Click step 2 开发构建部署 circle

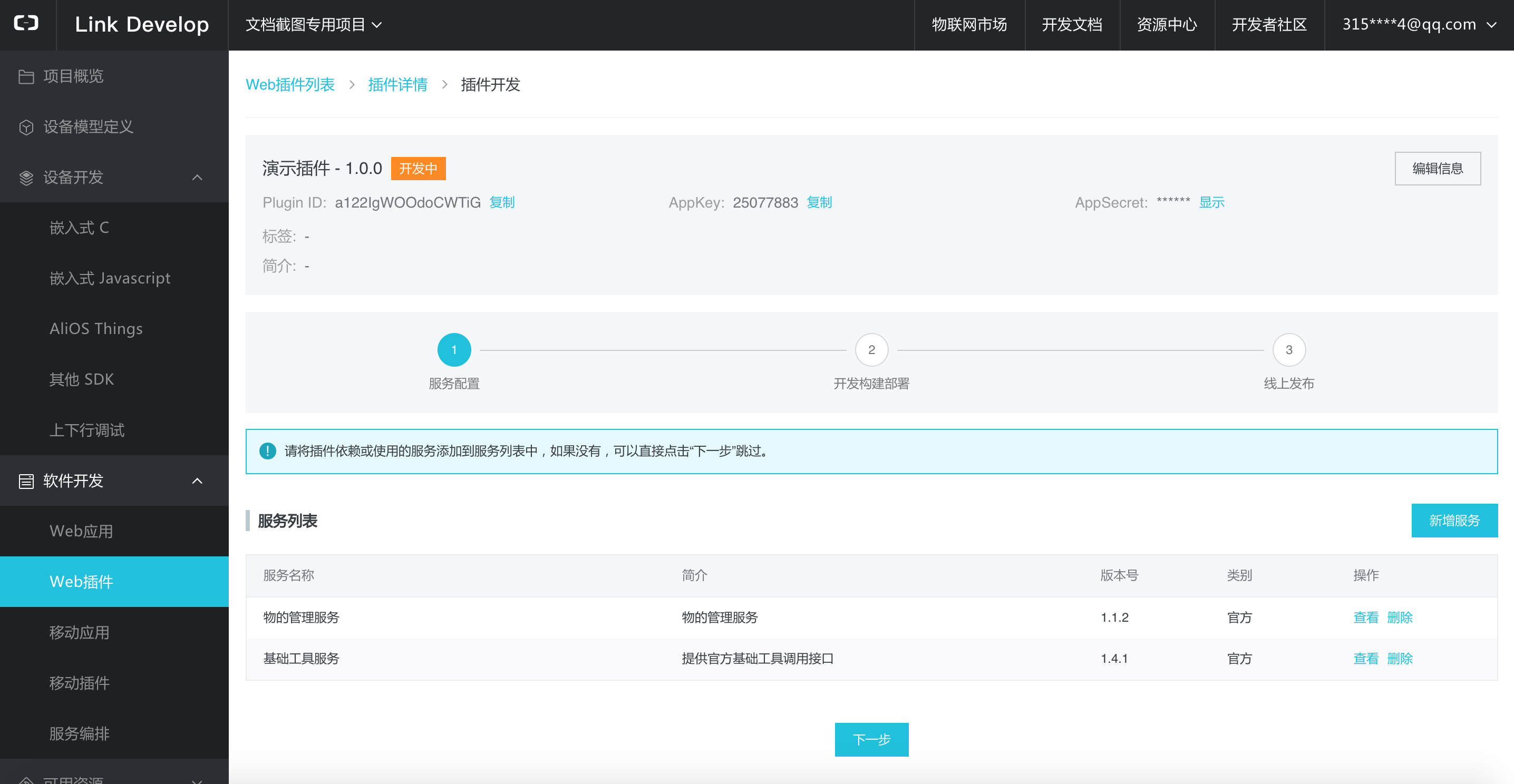coord(871,350)
